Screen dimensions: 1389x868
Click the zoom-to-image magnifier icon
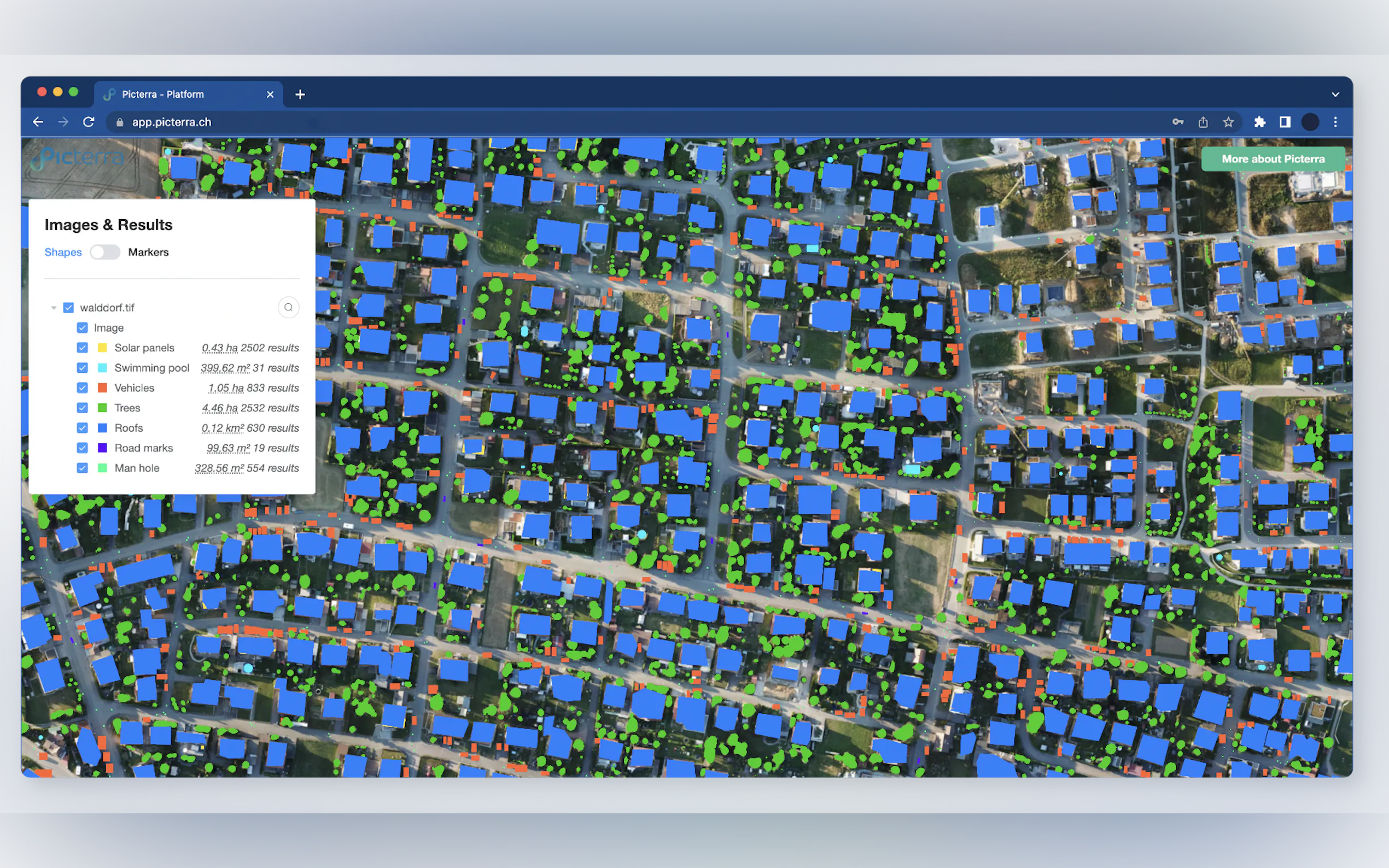tap(288, 307)
